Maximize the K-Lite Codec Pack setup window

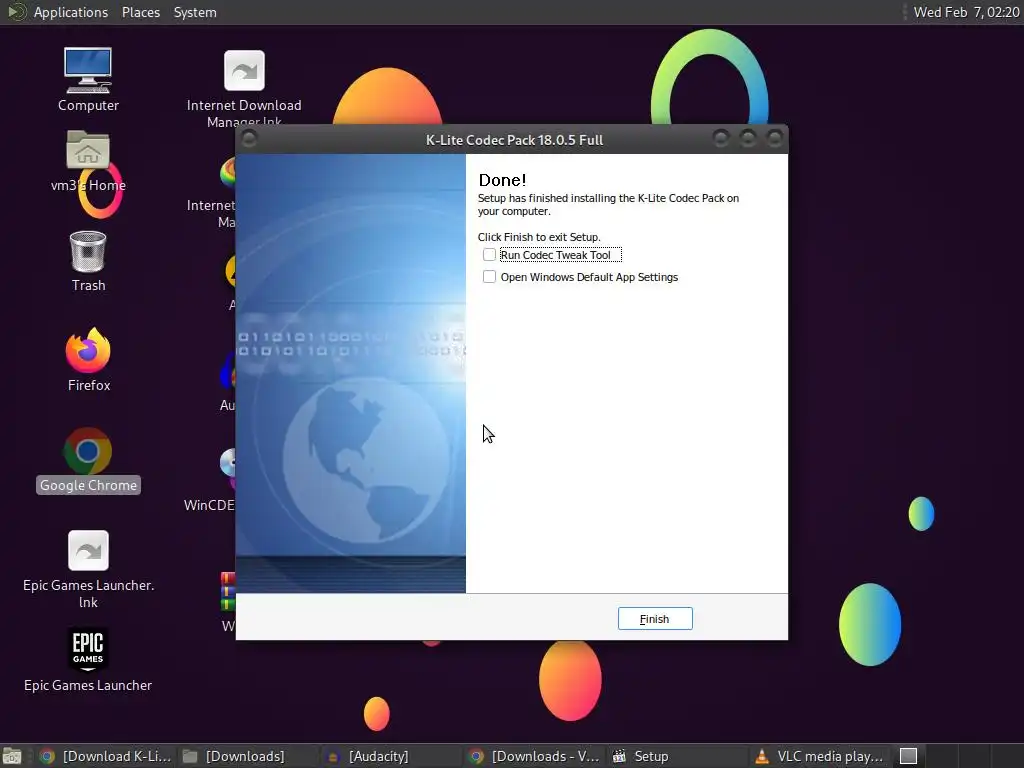748,138
